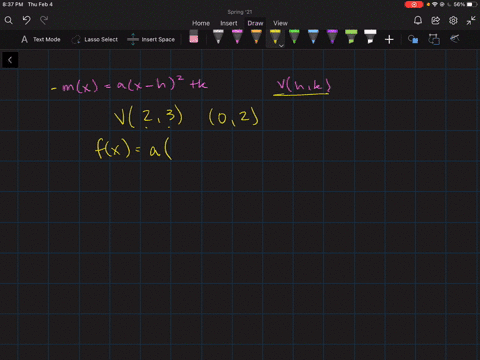Image resolution: width=480 pixels, height=360 pixels.
Task: Redo the undone action
Action: click(44, 20)
